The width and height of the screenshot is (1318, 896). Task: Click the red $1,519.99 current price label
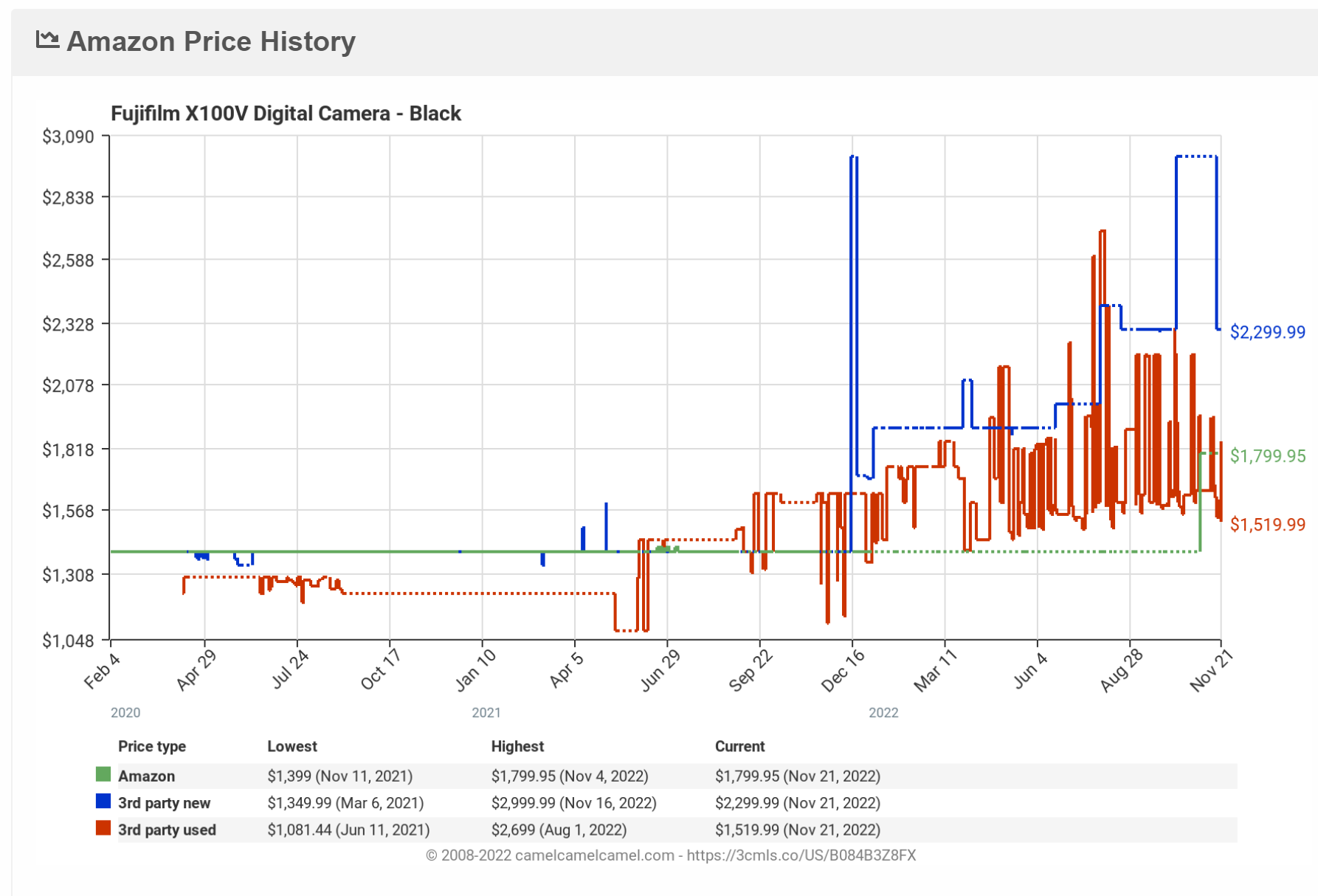point(1267,525)
